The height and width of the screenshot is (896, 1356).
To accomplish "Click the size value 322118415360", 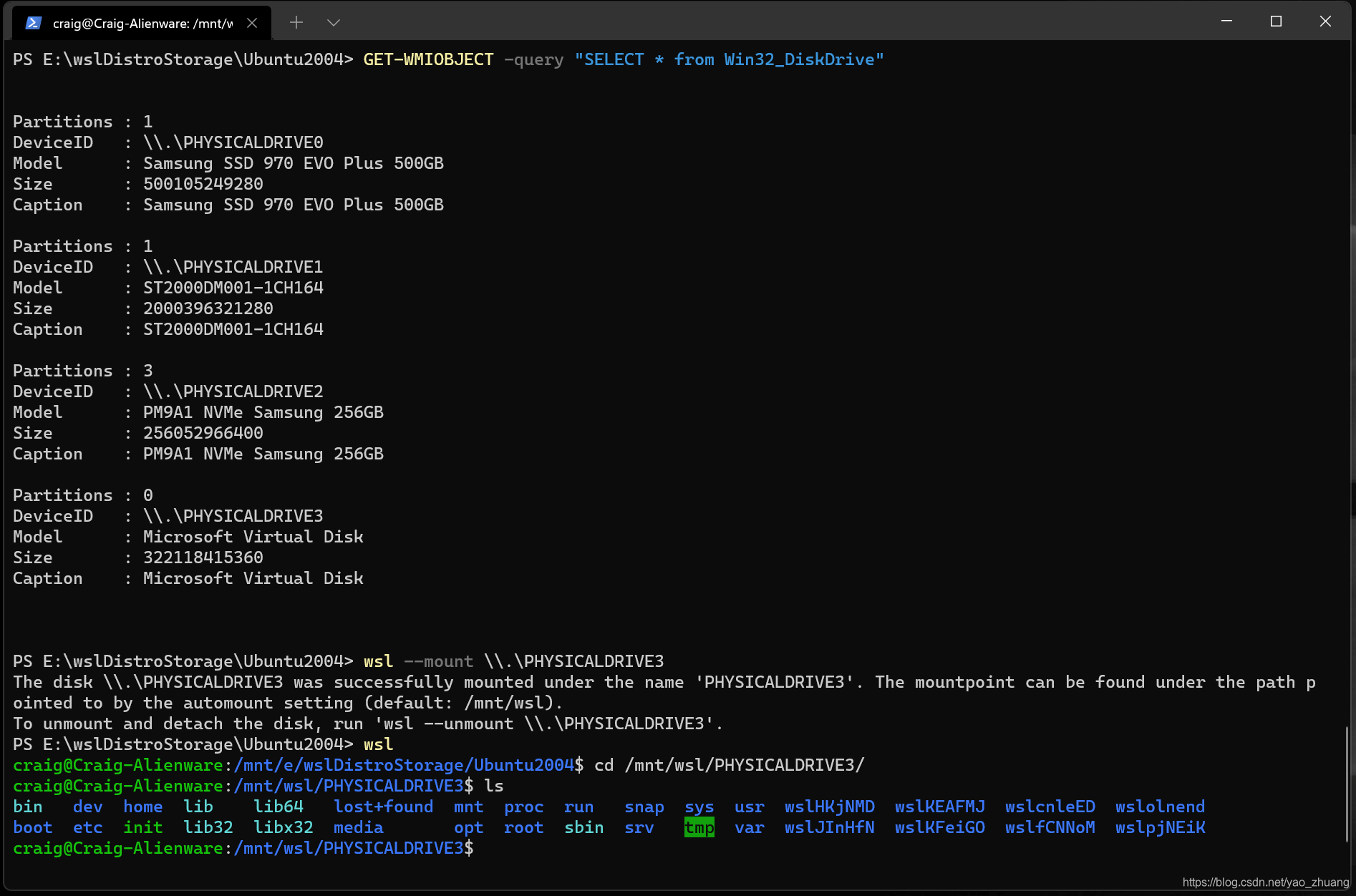I will [203, 557].
